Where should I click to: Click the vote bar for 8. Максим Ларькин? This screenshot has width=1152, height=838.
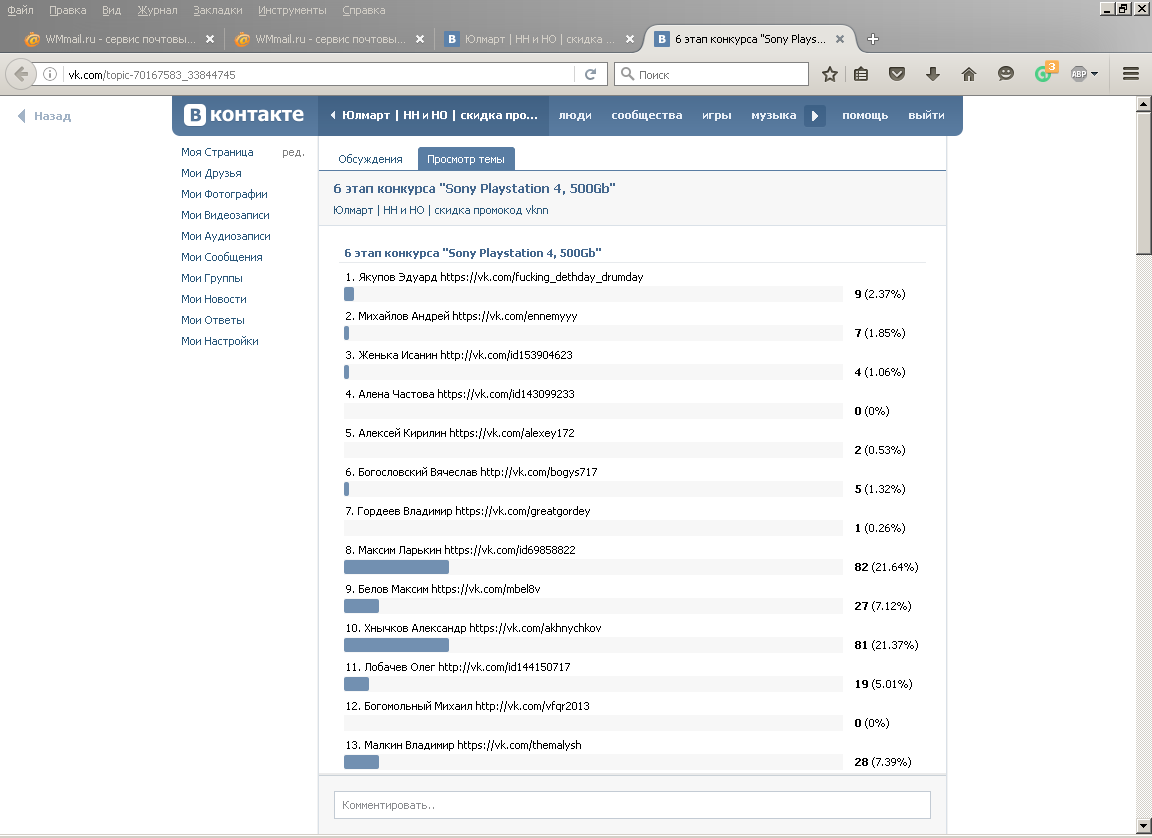click(593, 567)
